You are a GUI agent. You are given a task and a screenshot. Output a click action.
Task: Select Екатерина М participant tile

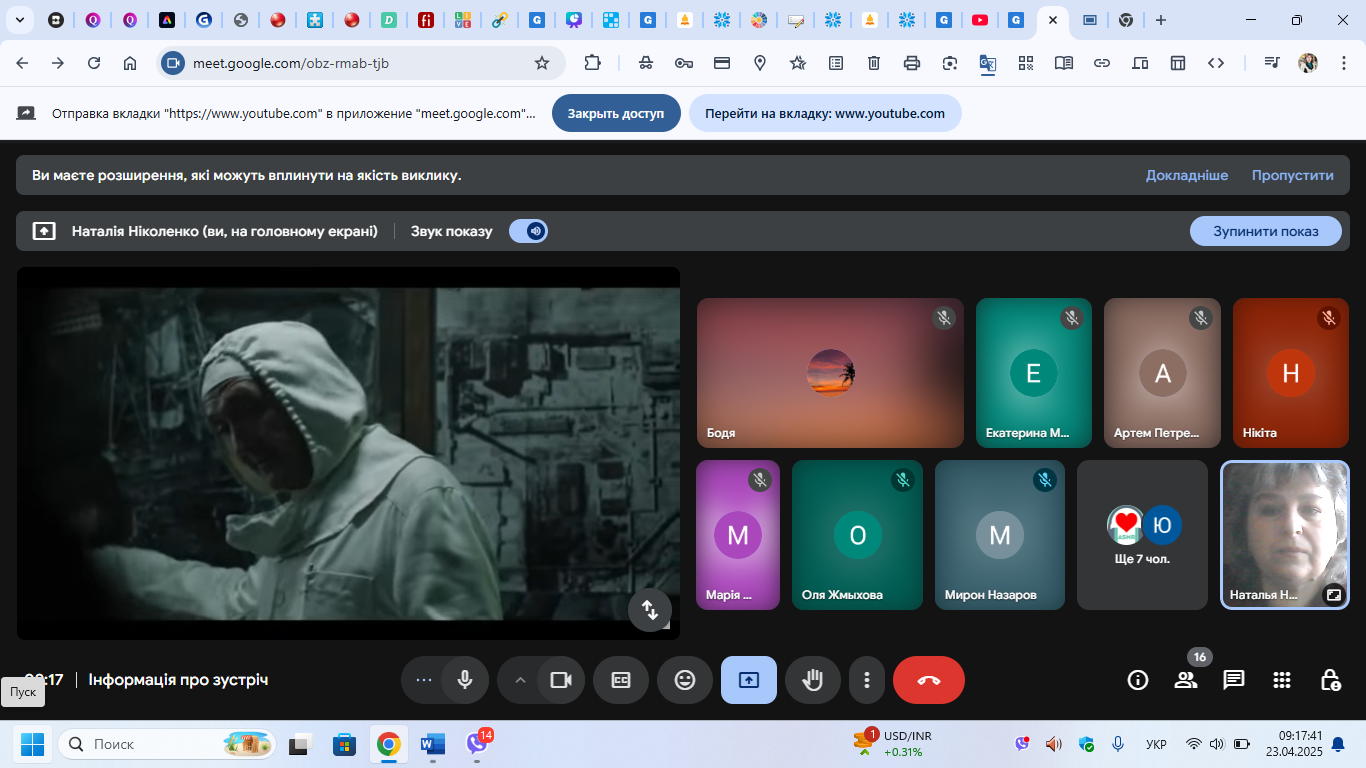[x=1034, y=373]
